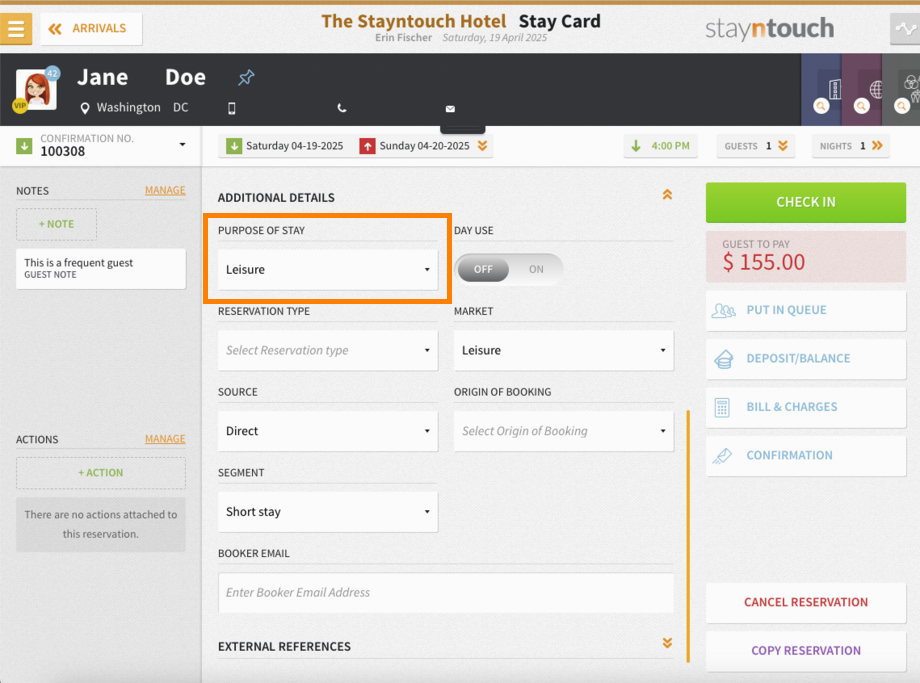Open the travel agent globe tab
920x683 pixels.
pos(861,89)
